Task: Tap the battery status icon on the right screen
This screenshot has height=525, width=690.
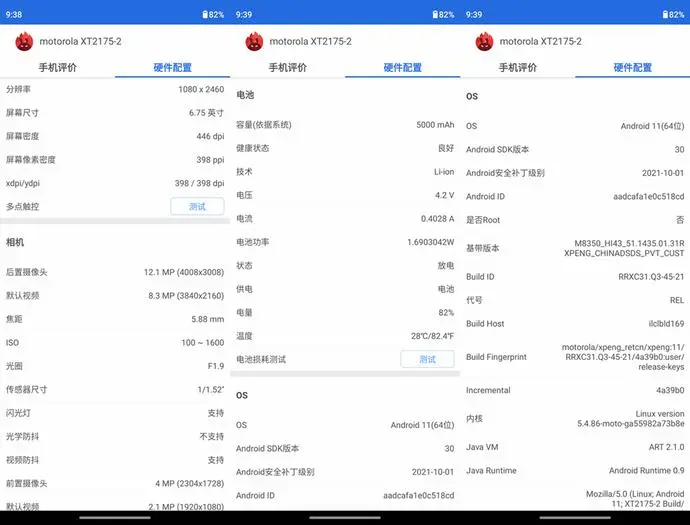Action: tap(665, 15)
